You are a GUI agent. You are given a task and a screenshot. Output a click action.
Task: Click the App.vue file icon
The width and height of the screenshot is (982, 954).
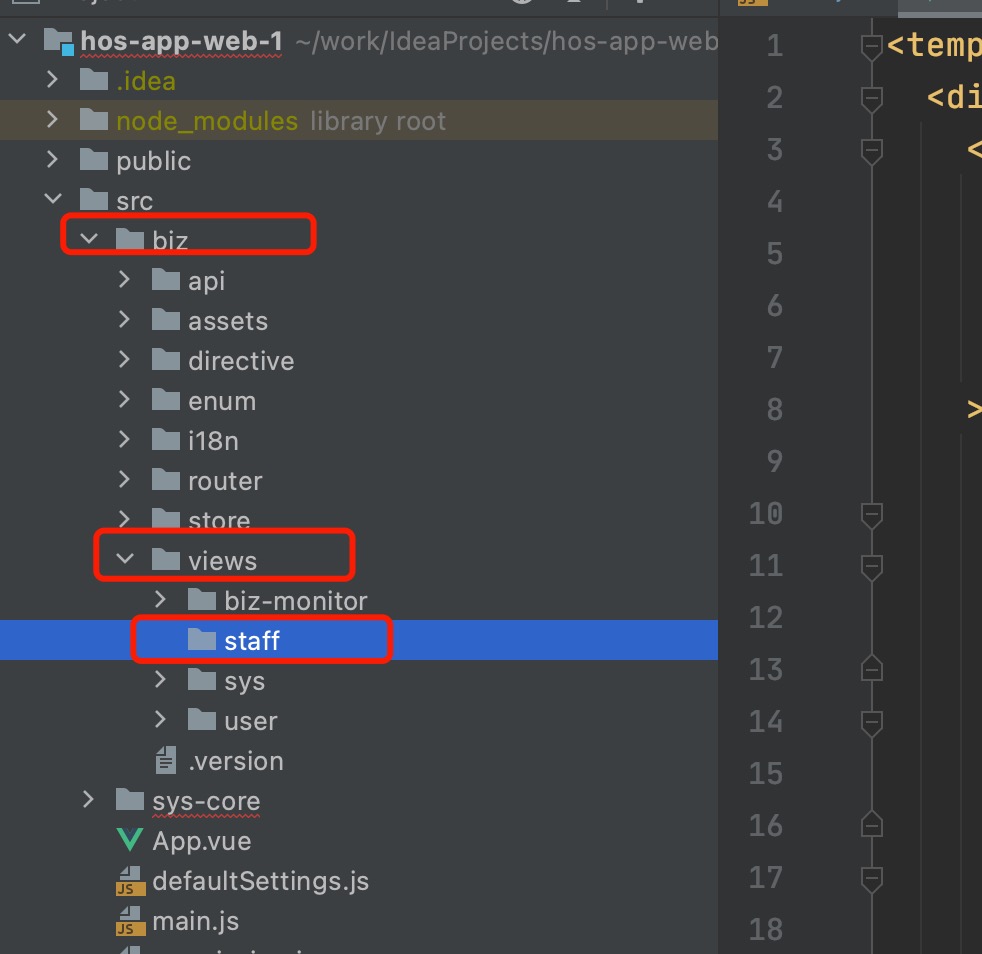(x=130, y=841)
